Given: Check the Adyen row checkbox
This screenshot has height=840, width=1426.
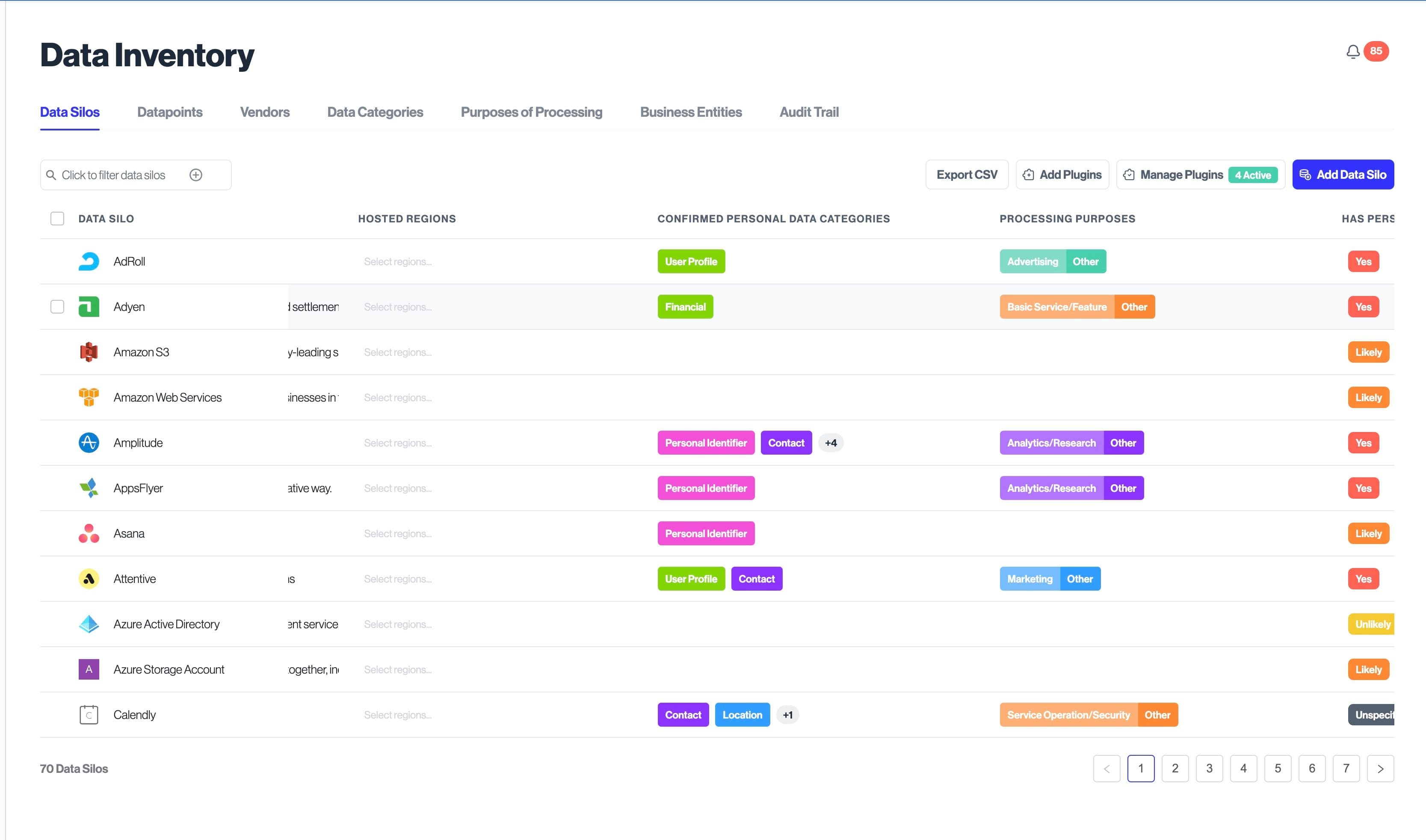Looking at the screenshot, I should (x=57, y=307).
